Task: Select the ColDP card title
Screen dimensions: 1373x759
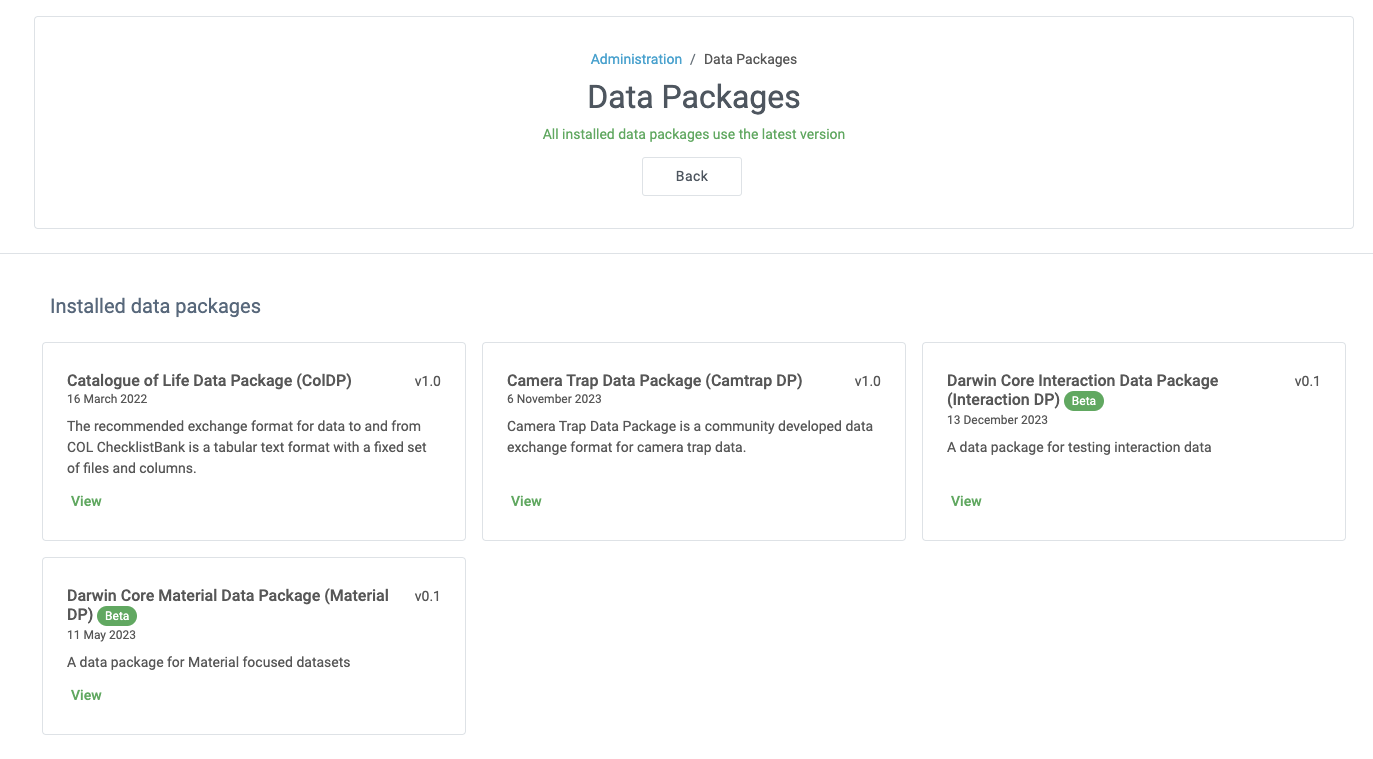Action: 209,380
